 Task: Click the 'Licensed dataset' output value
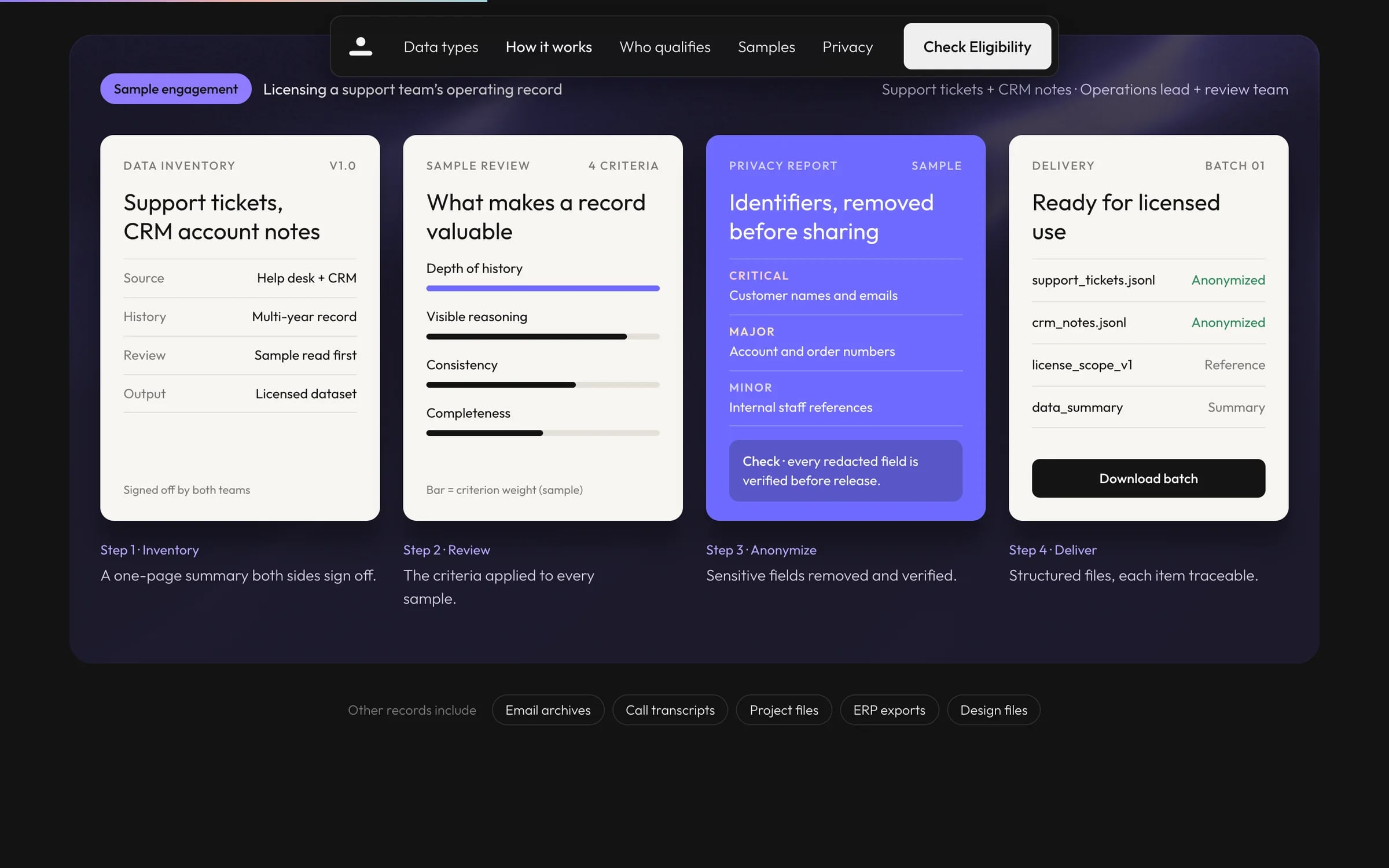306,393
